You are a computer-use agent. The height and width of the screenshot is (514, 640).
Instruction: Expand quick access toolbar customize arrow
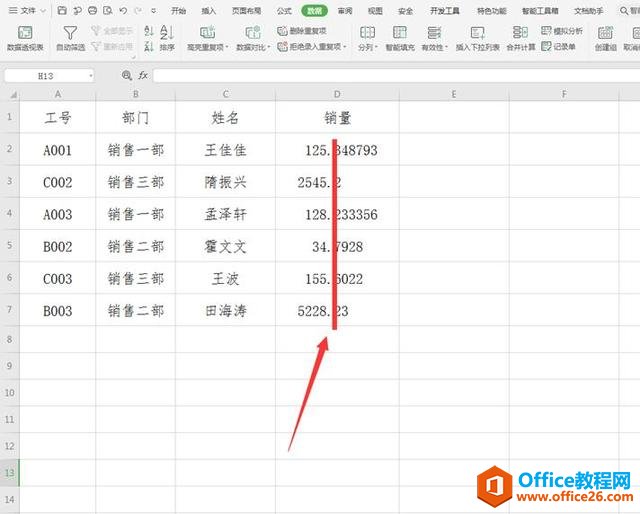click(153, 11)
